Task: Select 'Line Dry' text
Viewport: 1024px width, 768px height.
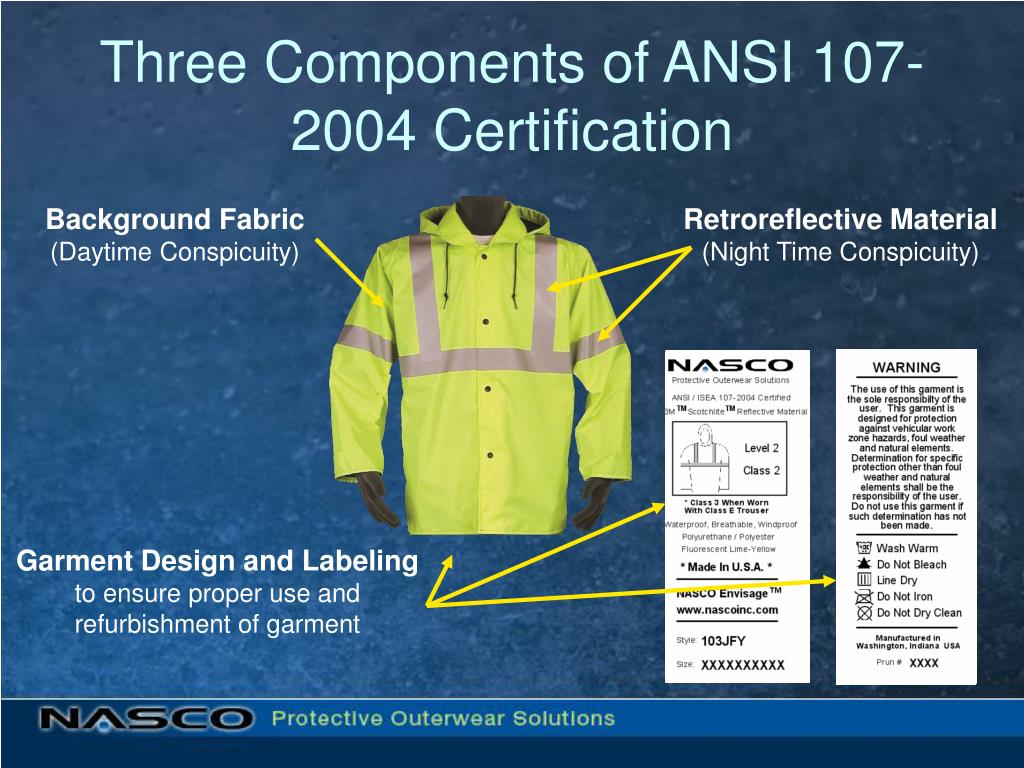Action: tap(897, 580)
